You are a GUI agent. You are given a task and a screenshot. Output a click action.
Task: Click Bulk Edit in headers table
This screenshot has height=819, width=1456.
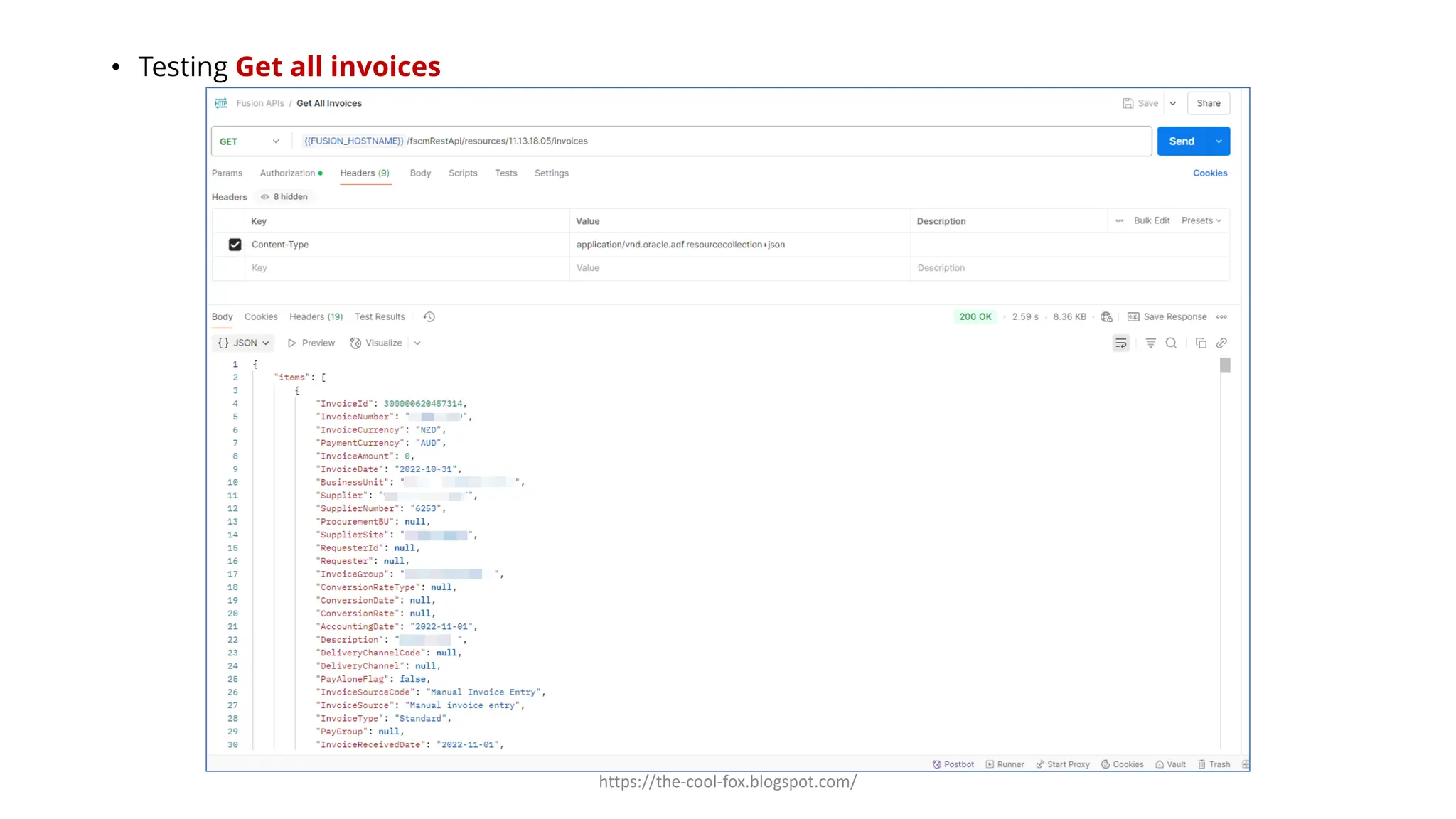pos(1152,221)
